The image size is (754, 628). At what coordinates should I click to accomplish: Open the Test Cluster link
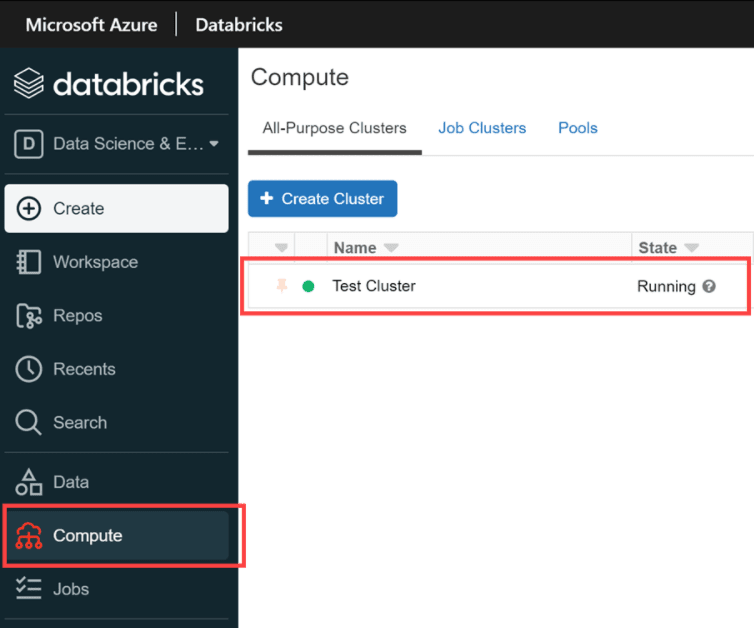pyautogui.click(x=374, y=286)
